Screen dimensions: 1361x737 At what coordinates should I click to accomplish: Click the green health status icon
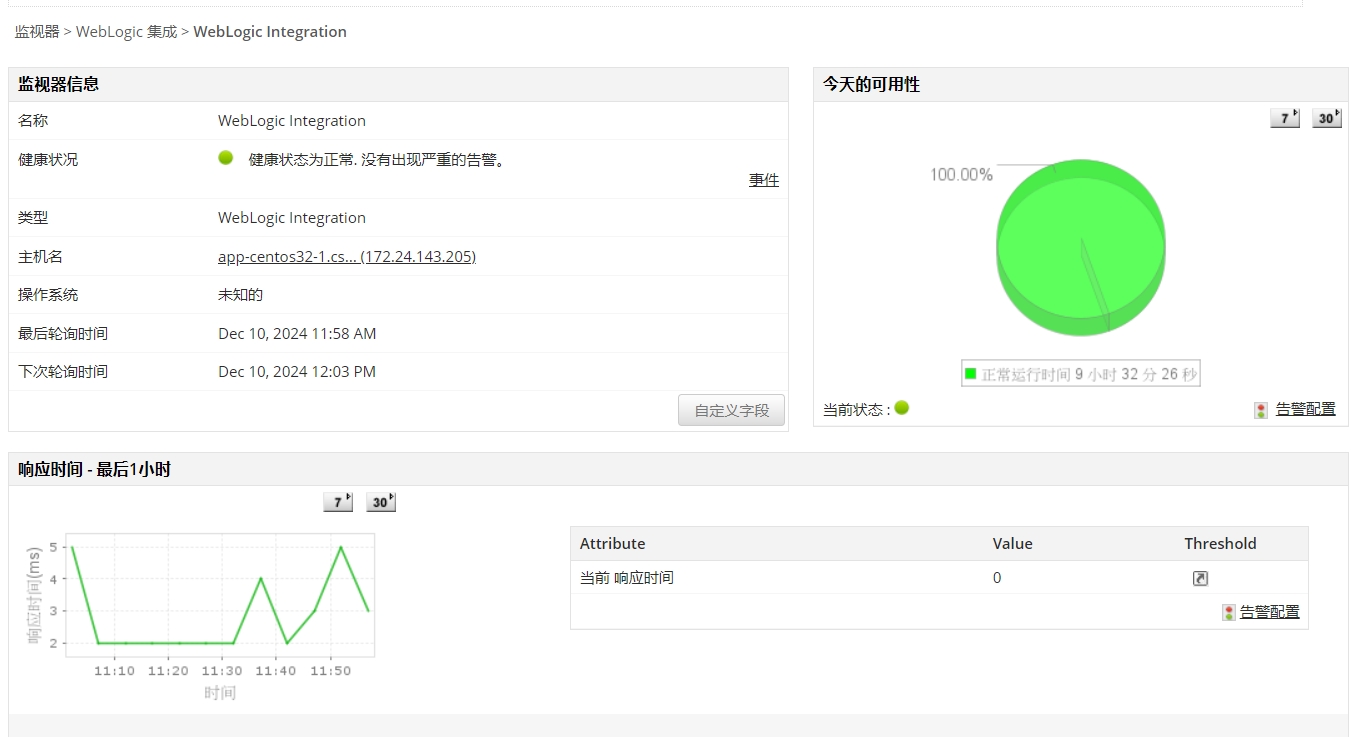click(x=226, y=158)
